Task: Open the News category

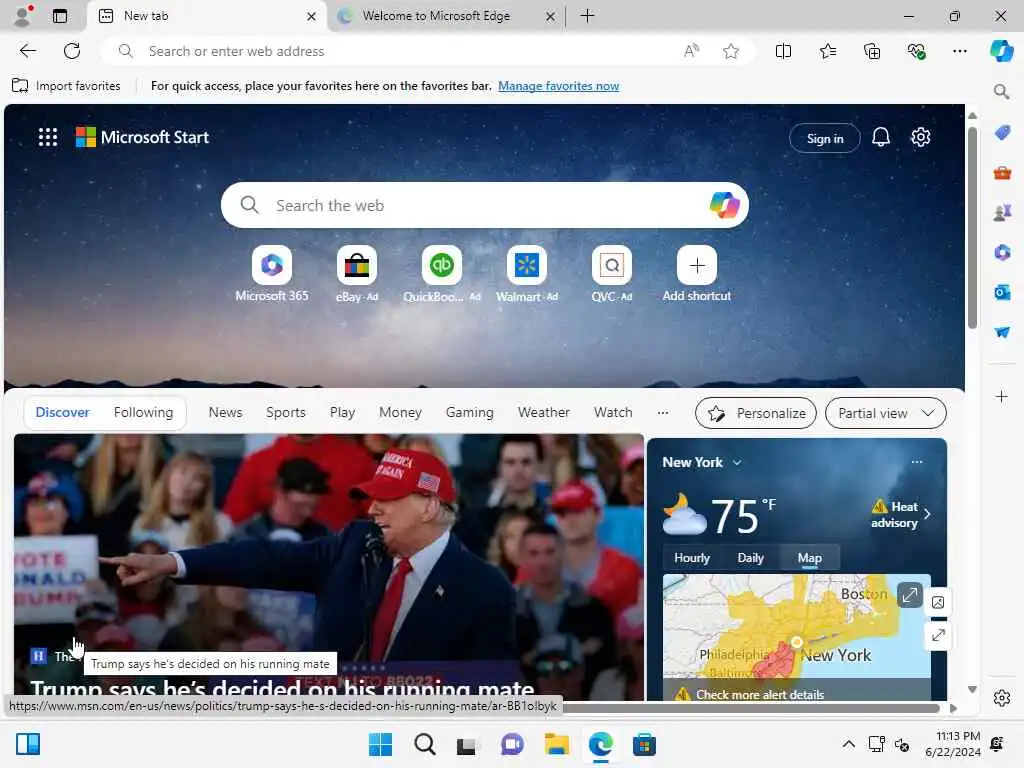Action: pos(225,413)
